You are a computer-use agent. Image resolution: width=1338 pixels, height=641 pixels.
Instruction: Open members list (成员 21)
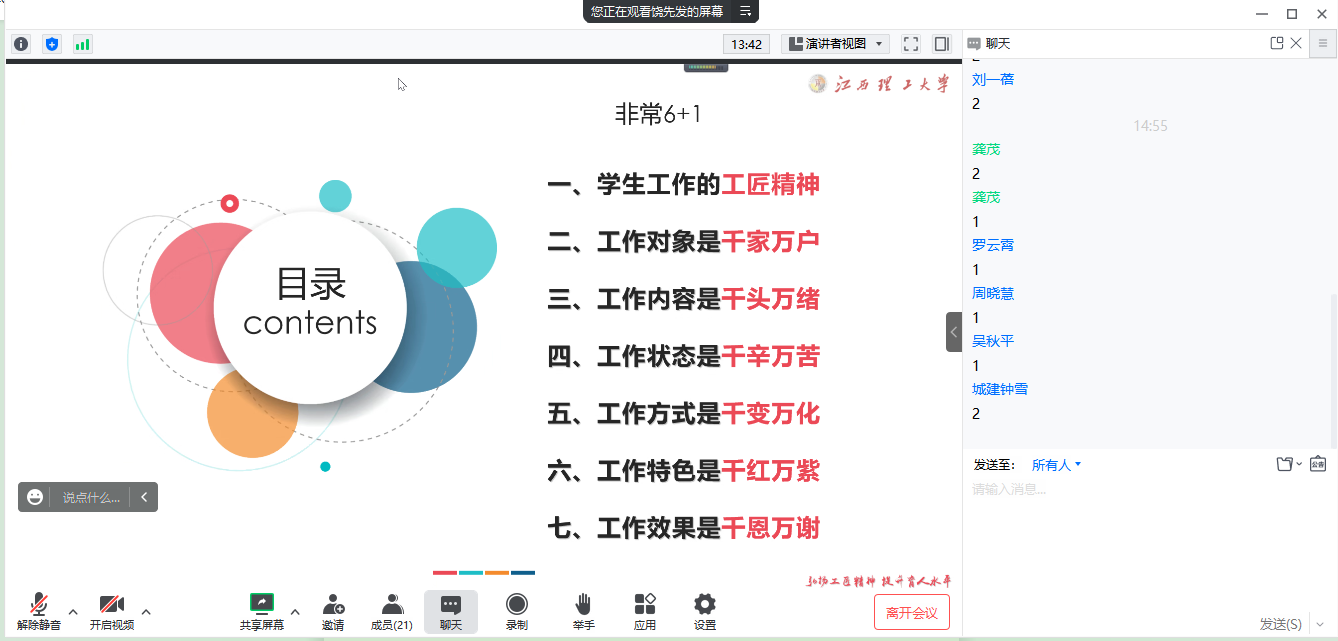tap(392, 611)
